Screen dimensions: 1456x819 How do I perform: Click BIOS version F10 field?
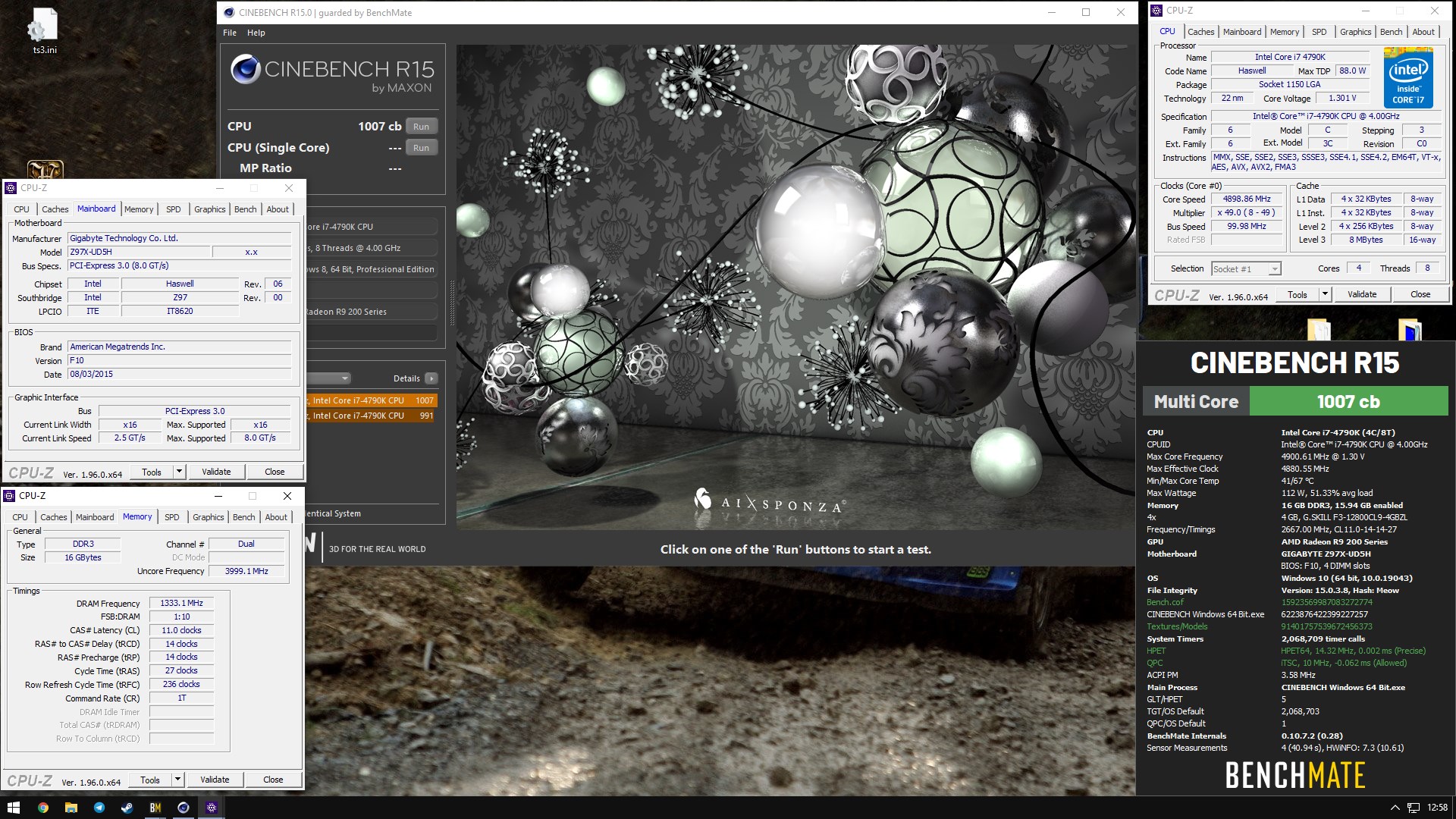180,361
